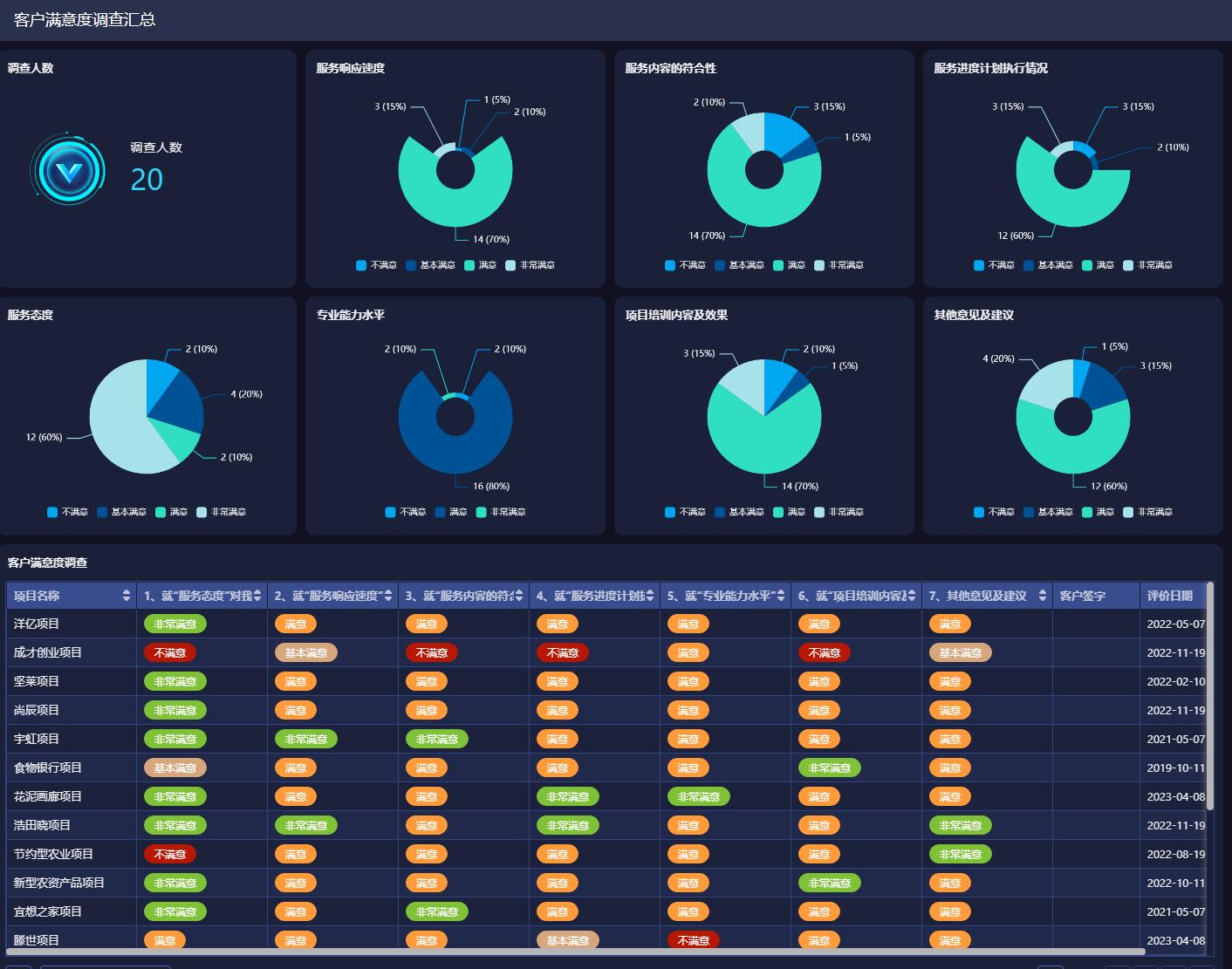Click sort icon on 项目名称 column
1232x969 pixels.
[127, 596]
